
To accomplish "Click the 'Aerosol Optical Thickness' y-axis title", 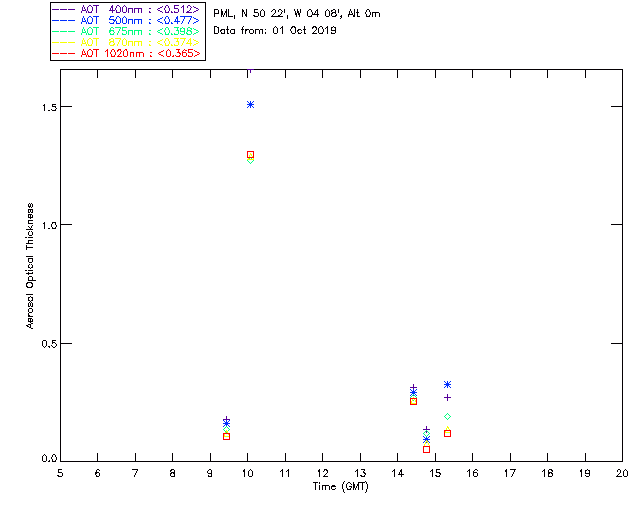I will point(30,266).
